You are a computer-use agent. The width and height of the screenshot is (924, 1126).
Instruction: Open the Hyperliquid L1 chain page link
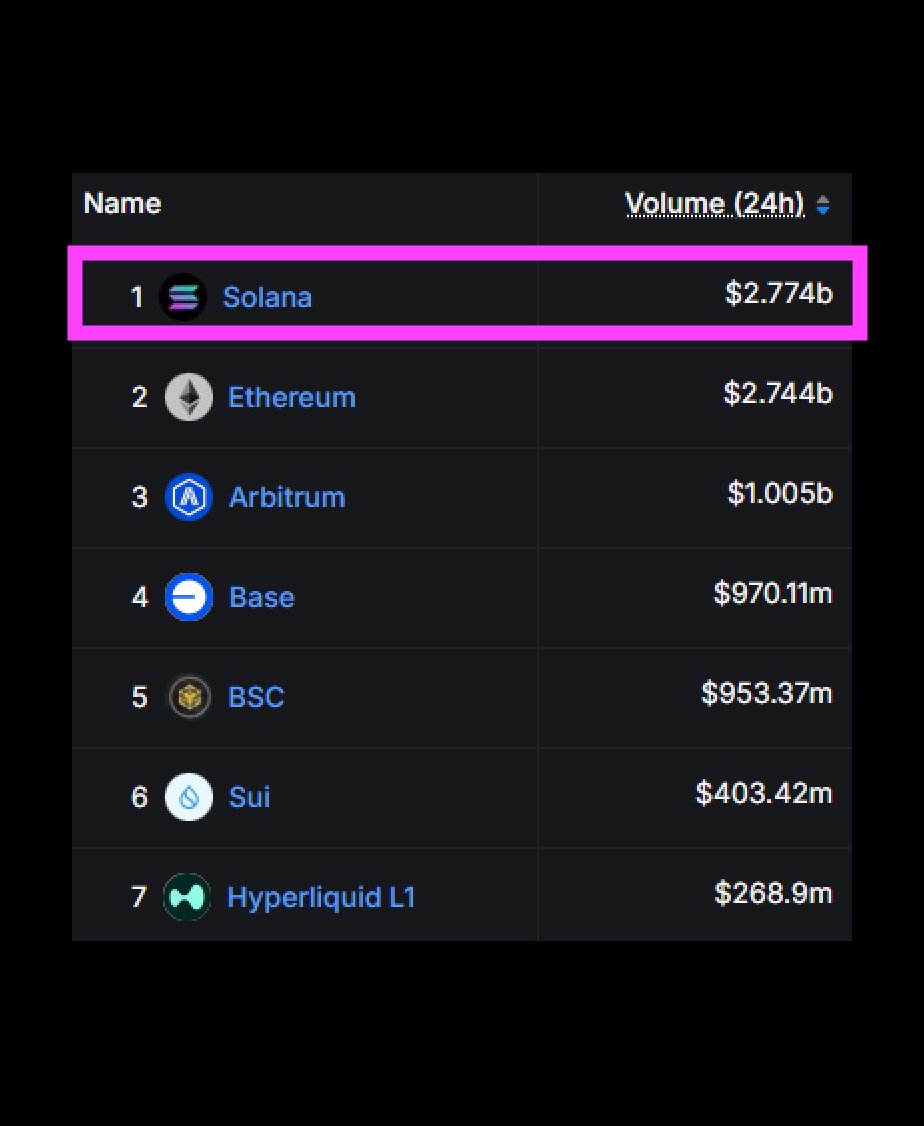click(321, 897)
